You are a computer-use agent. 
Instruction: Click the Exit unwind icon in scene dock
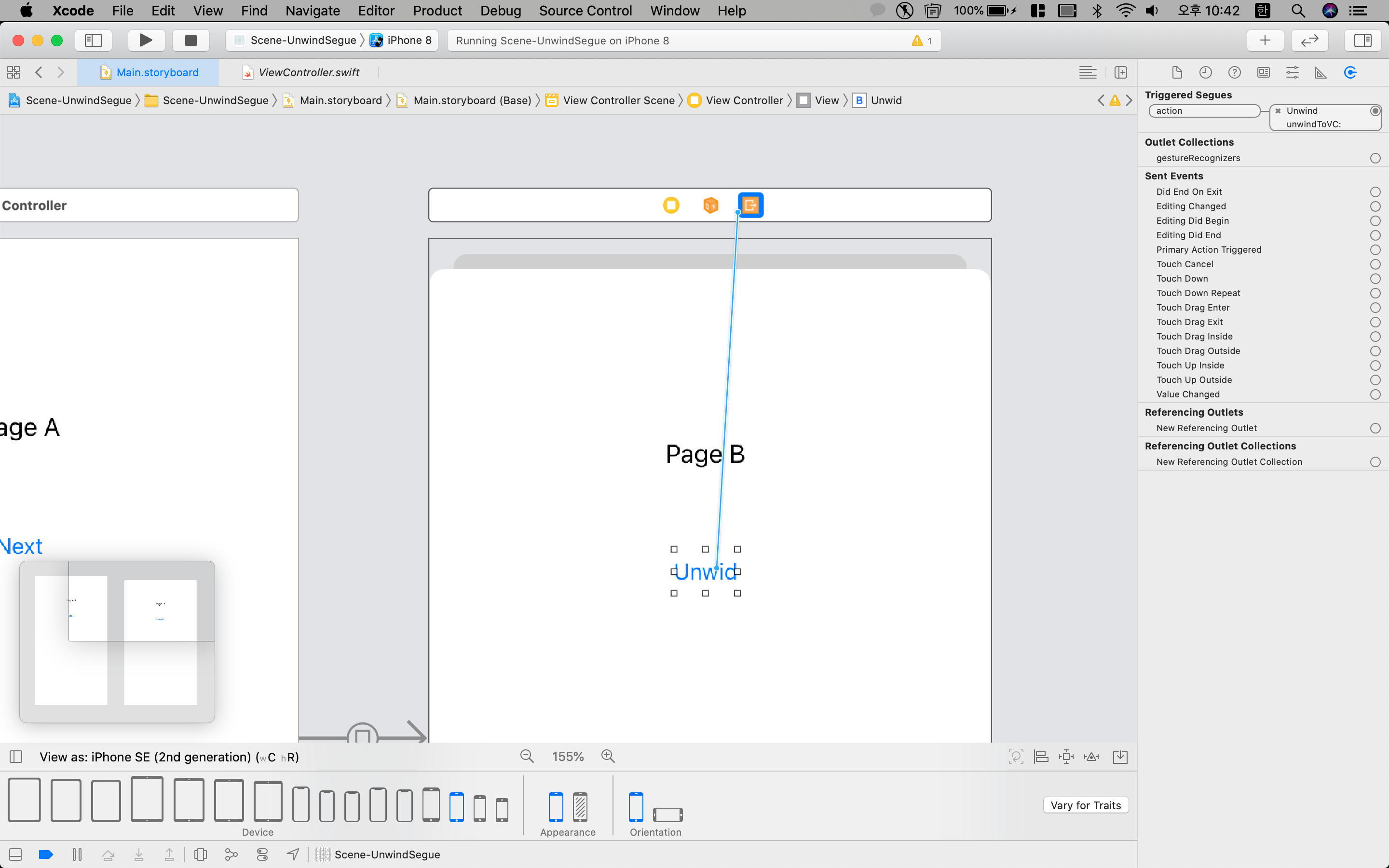750,205
